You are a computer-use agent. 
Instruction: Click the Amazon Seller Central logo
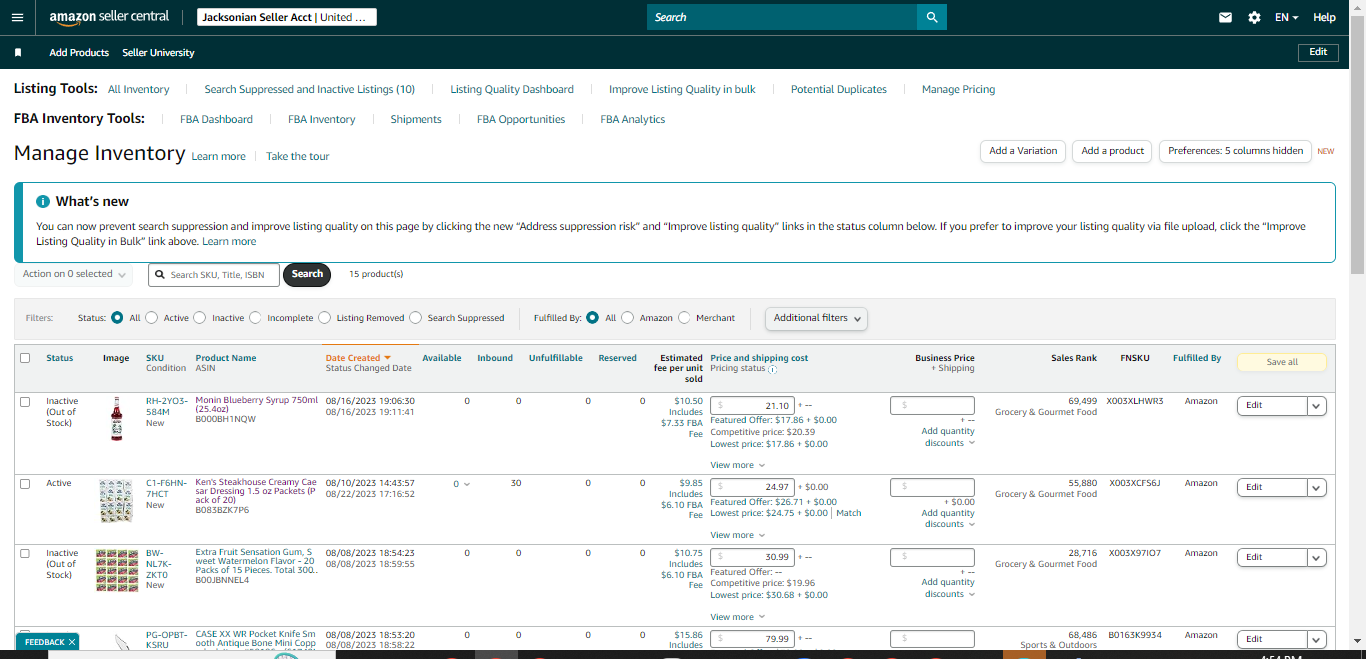pyautogui.click(x=109, y=17)
